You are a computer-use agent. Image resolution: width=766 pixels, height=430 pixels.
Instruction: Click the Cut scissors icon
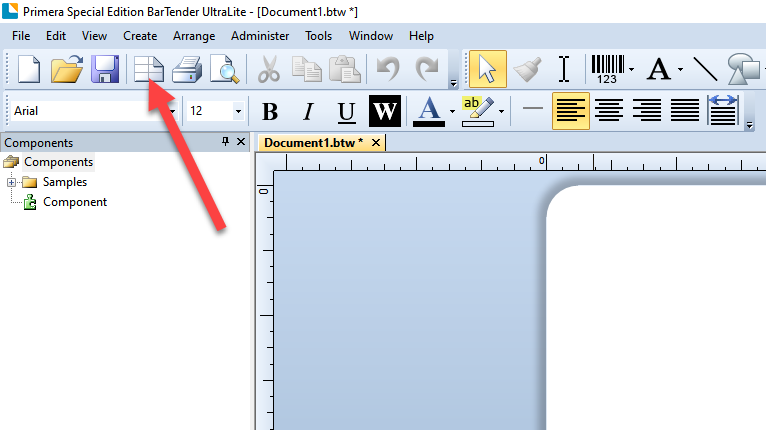pos(269,69)
